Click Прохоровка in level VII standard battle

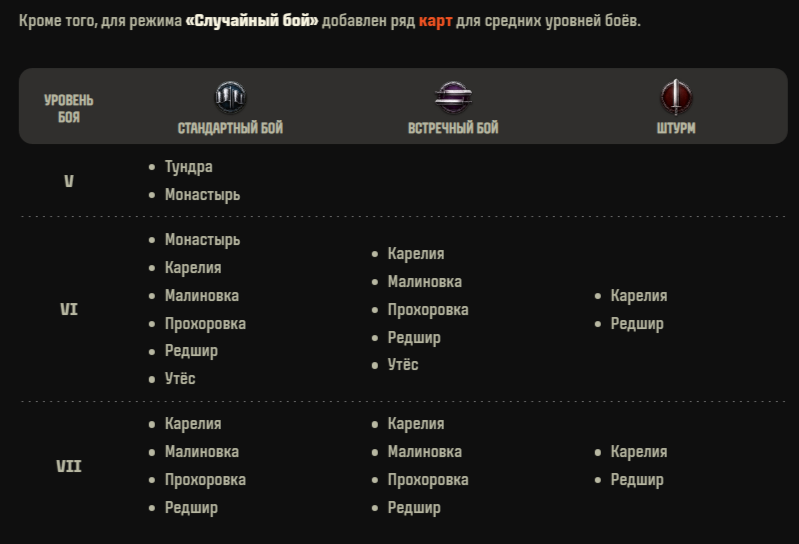click(205, 480)
